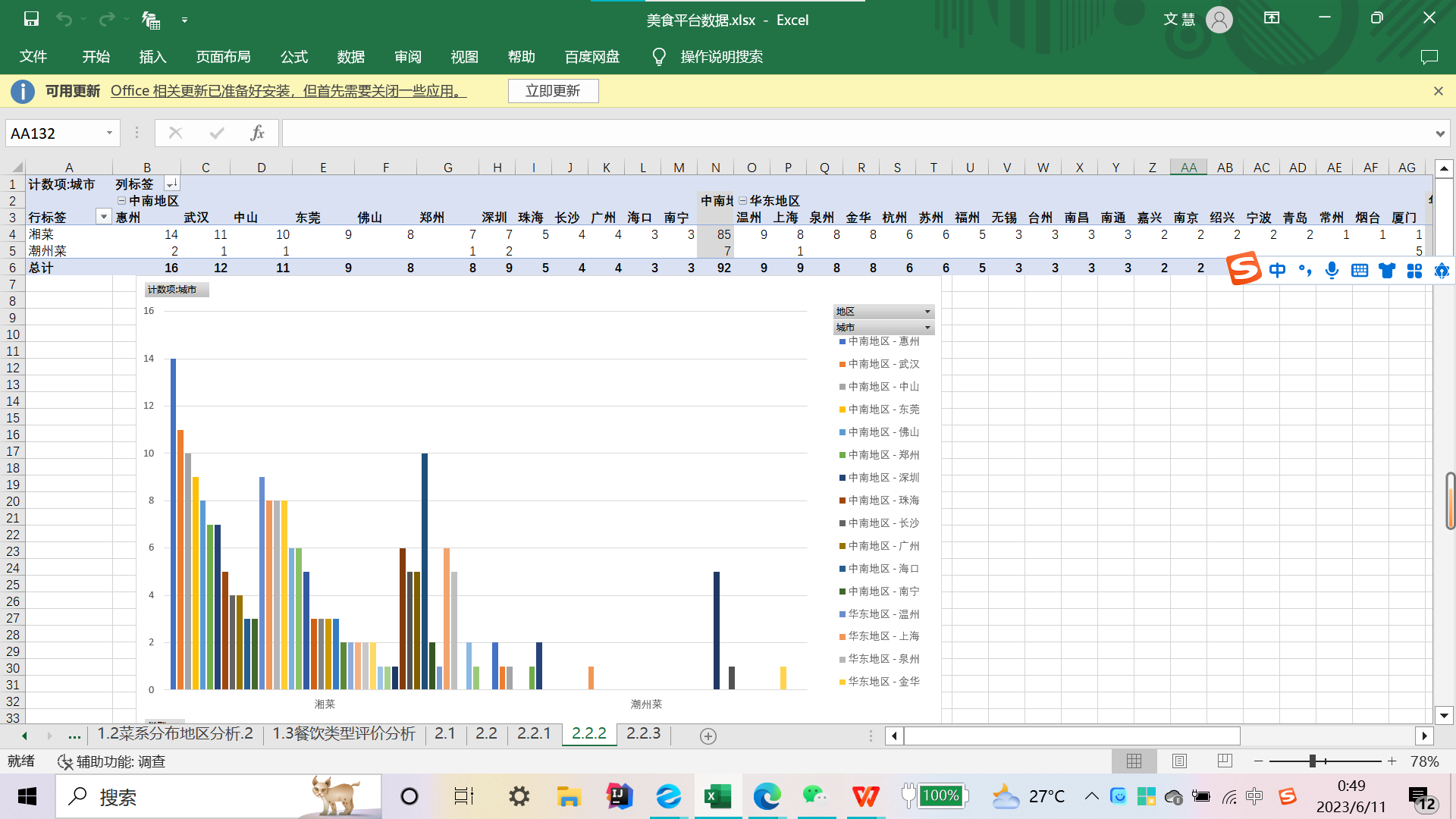
Task: Switch to sheet tab 2.2.3
Action: [x=643, y=733]
